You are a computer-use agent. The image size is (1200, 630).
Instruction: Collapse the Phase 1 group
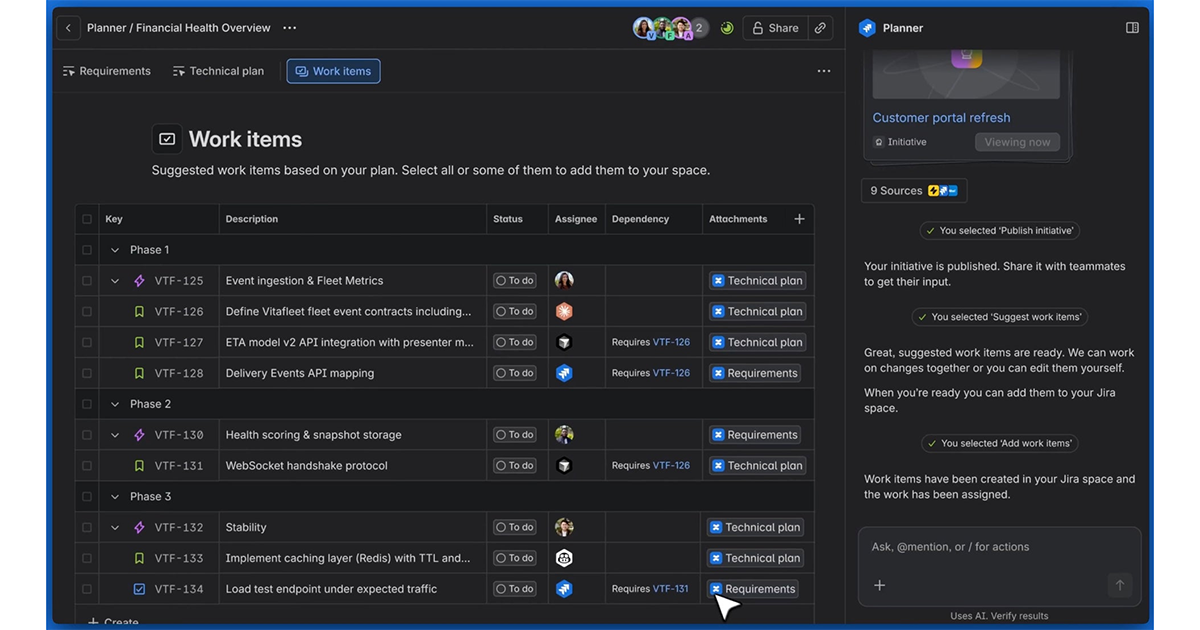(115, 250)
